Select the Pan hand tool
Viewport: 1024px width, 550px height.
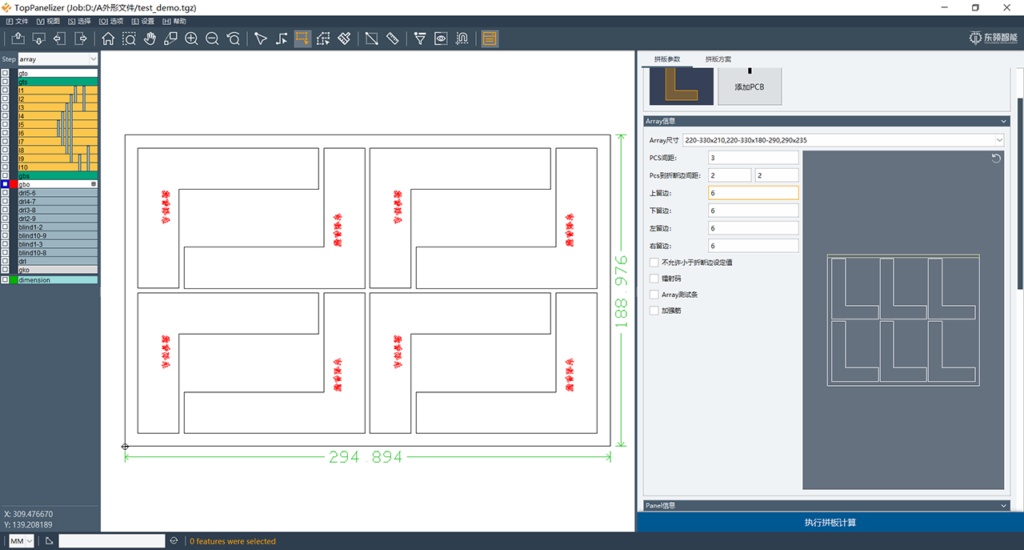pos(150,39)
